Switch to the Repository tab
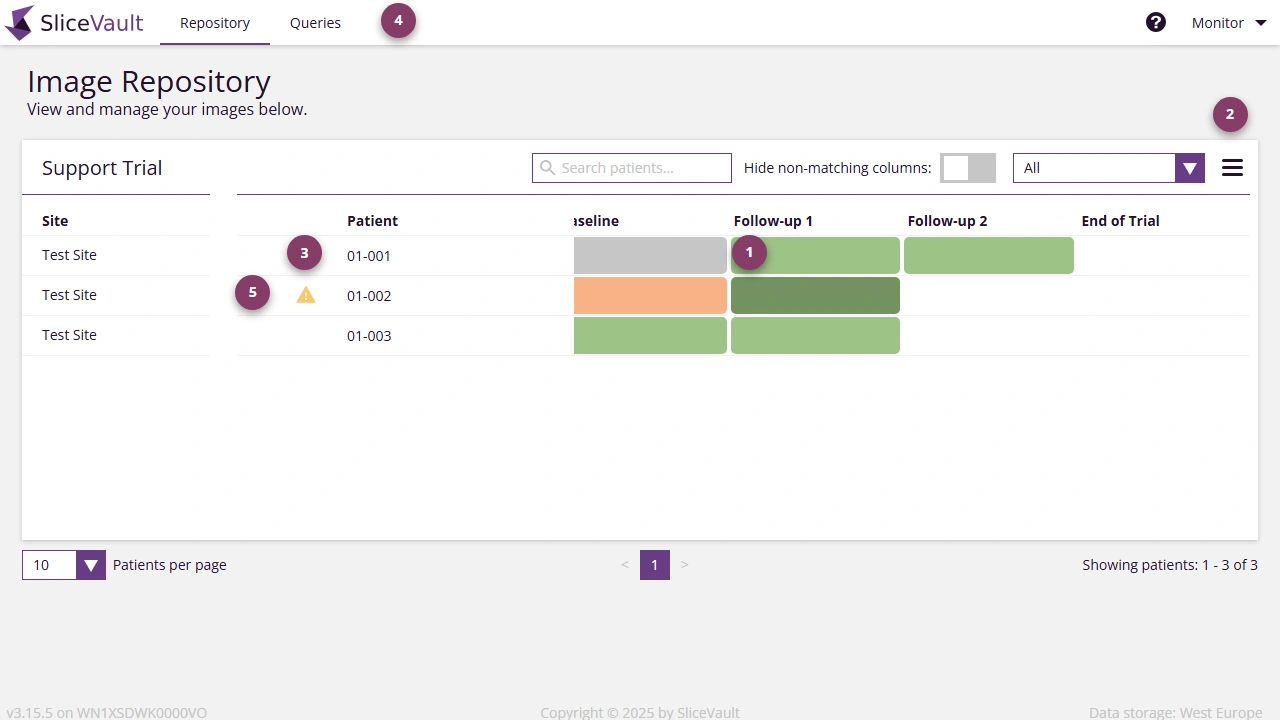The image size is (1280, 720). pos(214,22)
